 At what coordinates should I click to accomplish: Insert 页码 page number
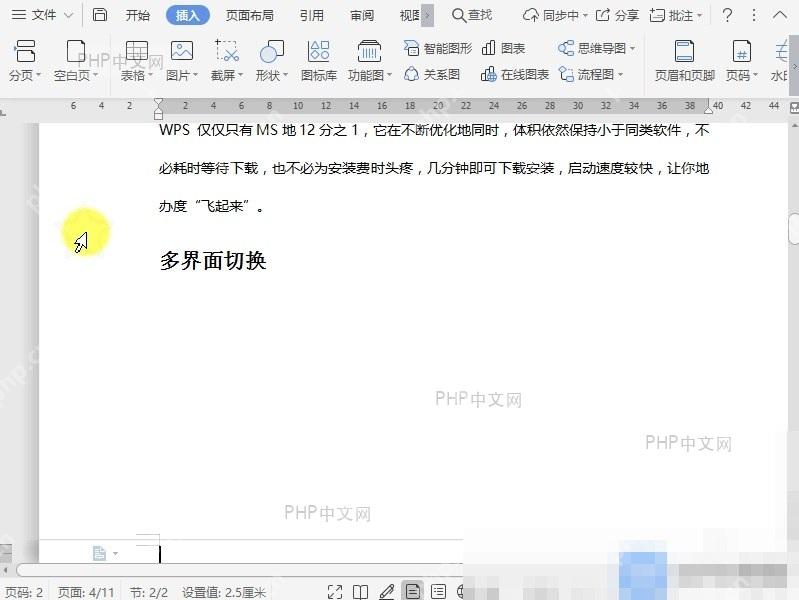pos(741,61)
